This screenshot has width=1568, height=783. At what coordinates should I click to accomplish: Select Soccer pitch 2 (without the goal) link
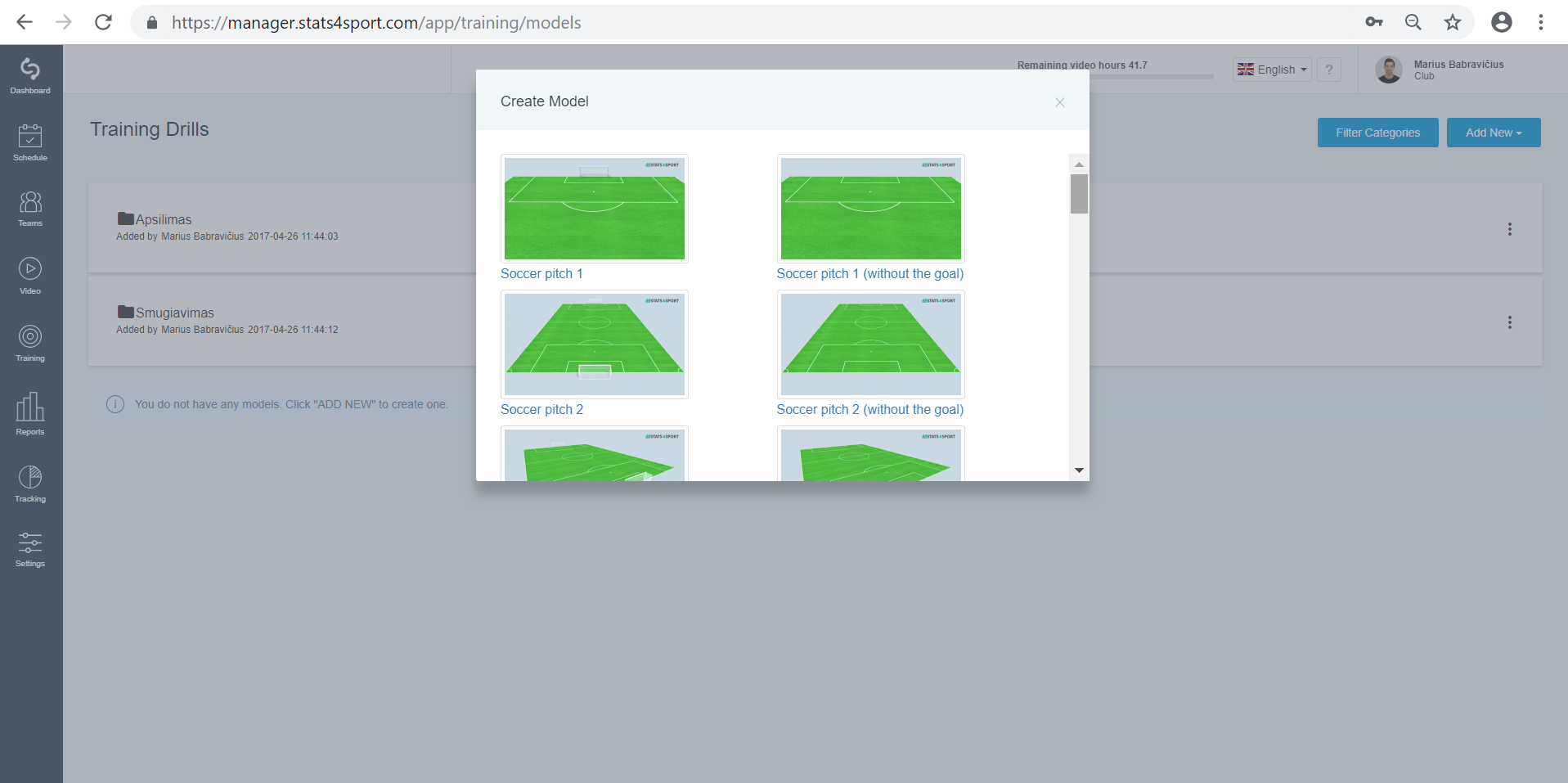pyautogui.click(x=870, y=409)
